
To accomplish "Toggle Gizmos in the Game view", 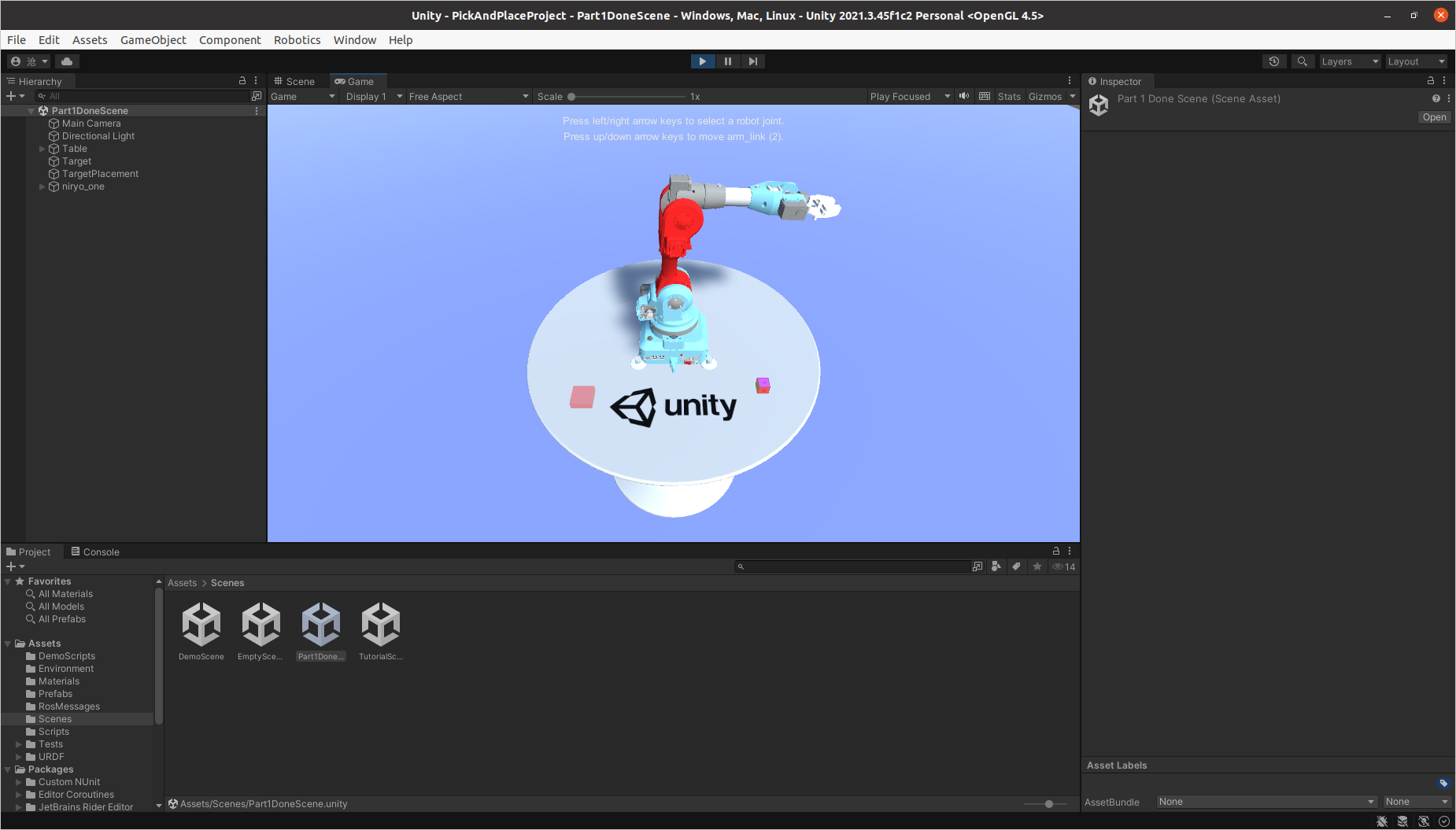I will (1045, 96).
